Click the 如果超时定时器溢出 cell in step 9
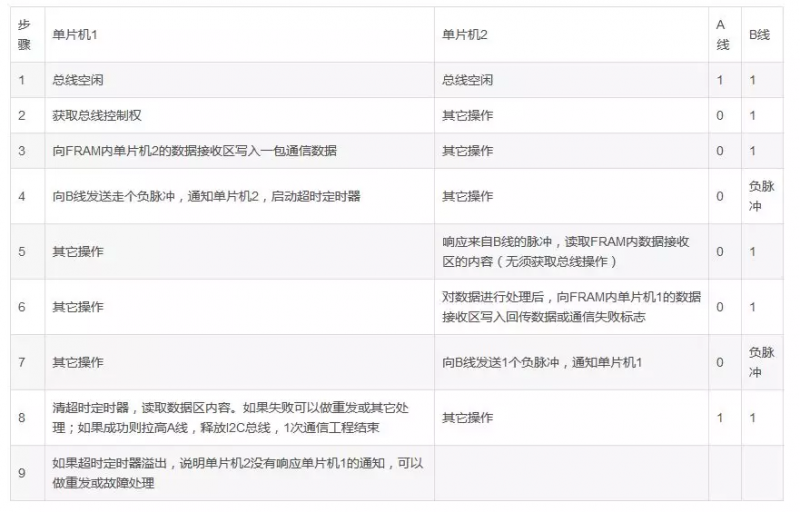This screenshot has height=512, width=800. tap(238, 472)
